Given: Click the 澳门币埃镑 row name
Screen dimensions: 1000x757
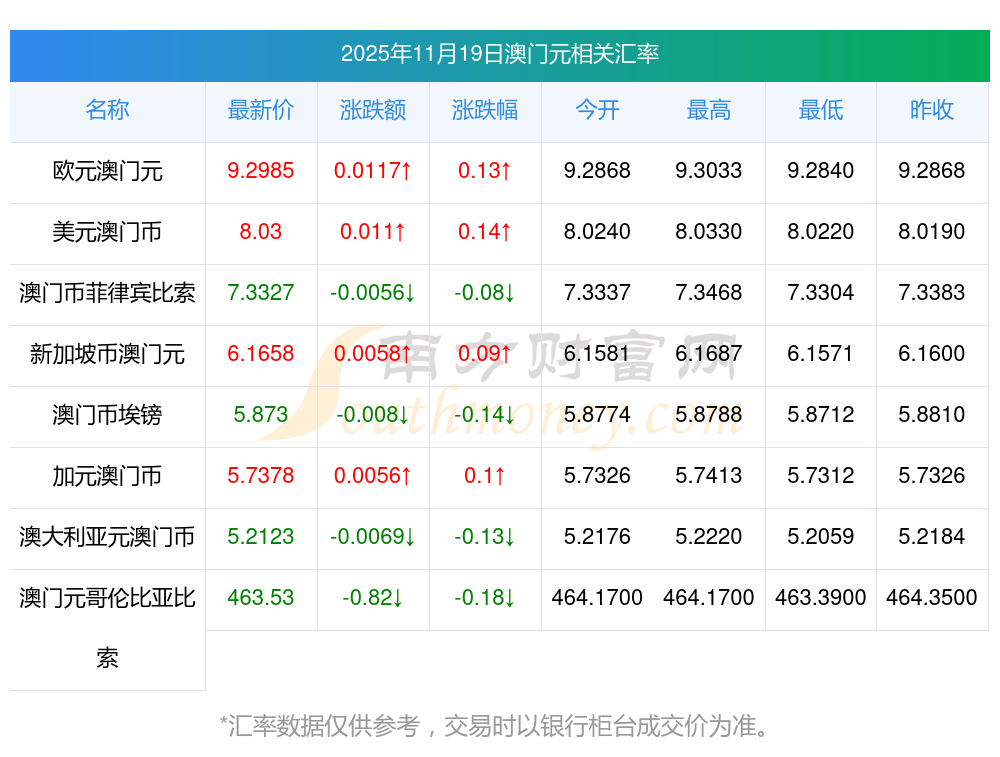Looking at the screenshot, I should [x=107, y=415].
